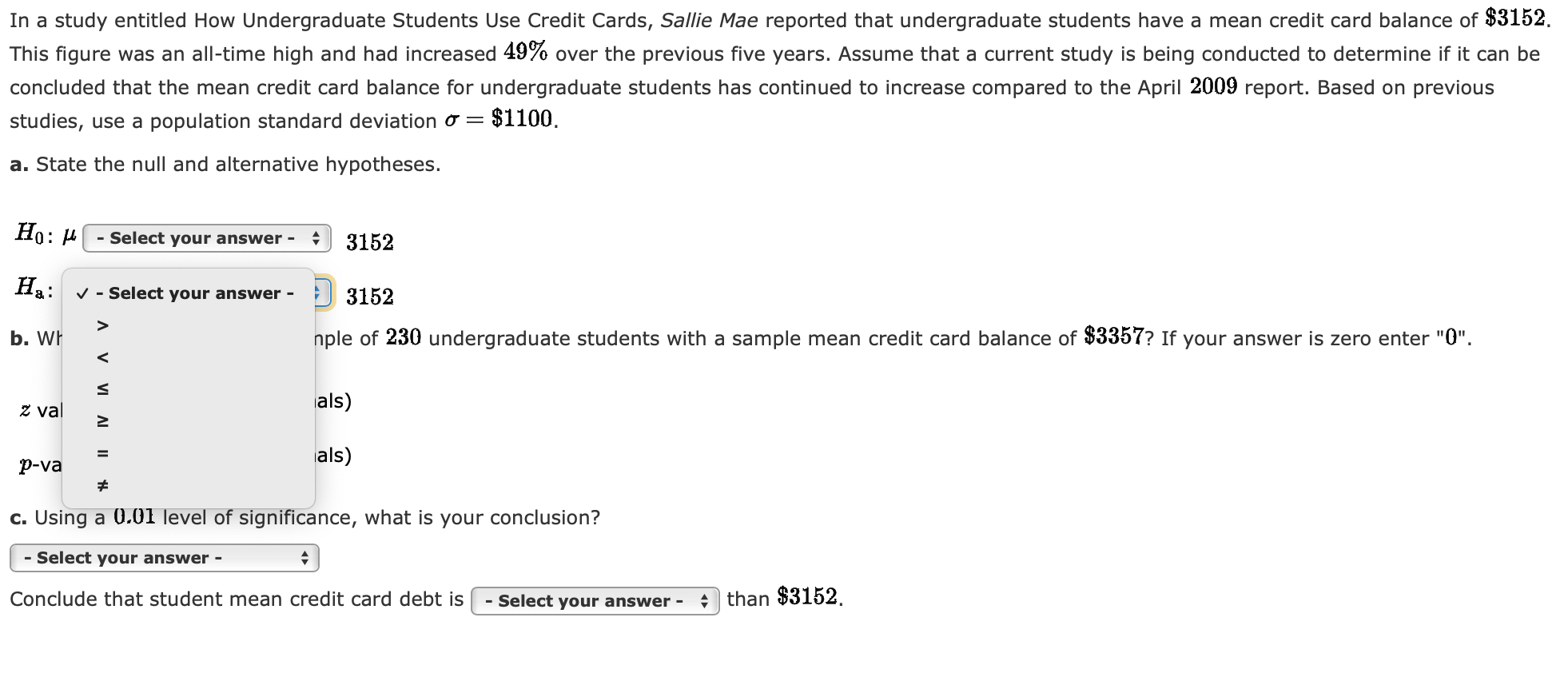The width and height of the screenshot is (1568, 689).
Task: Pick the ≠ sign from the dropdown
Action: tap(101, 485)
